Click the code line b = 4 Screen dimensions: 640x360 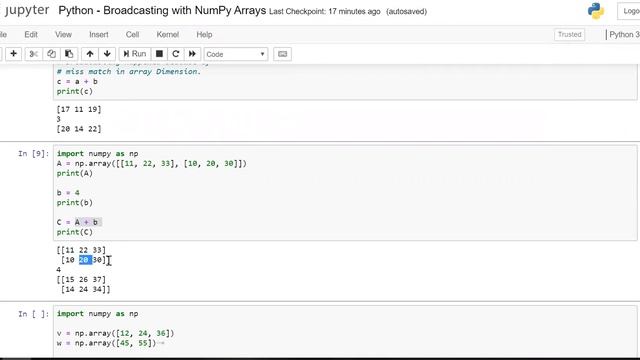click(68, 193)
